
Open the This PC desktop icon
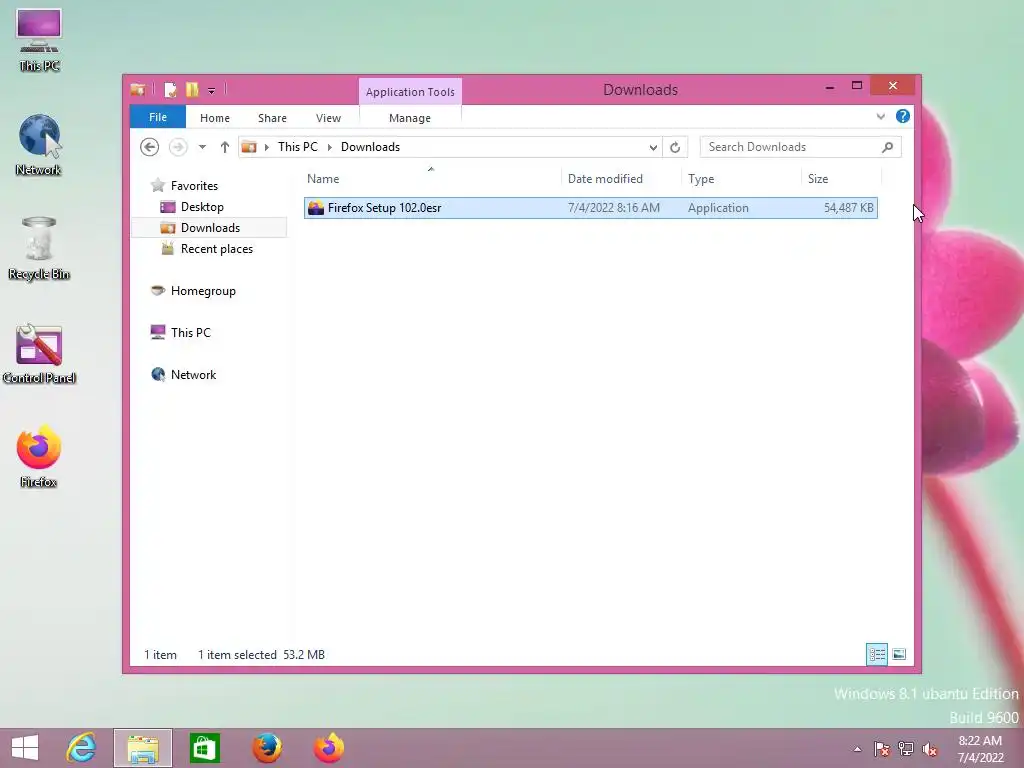(39, 40)
